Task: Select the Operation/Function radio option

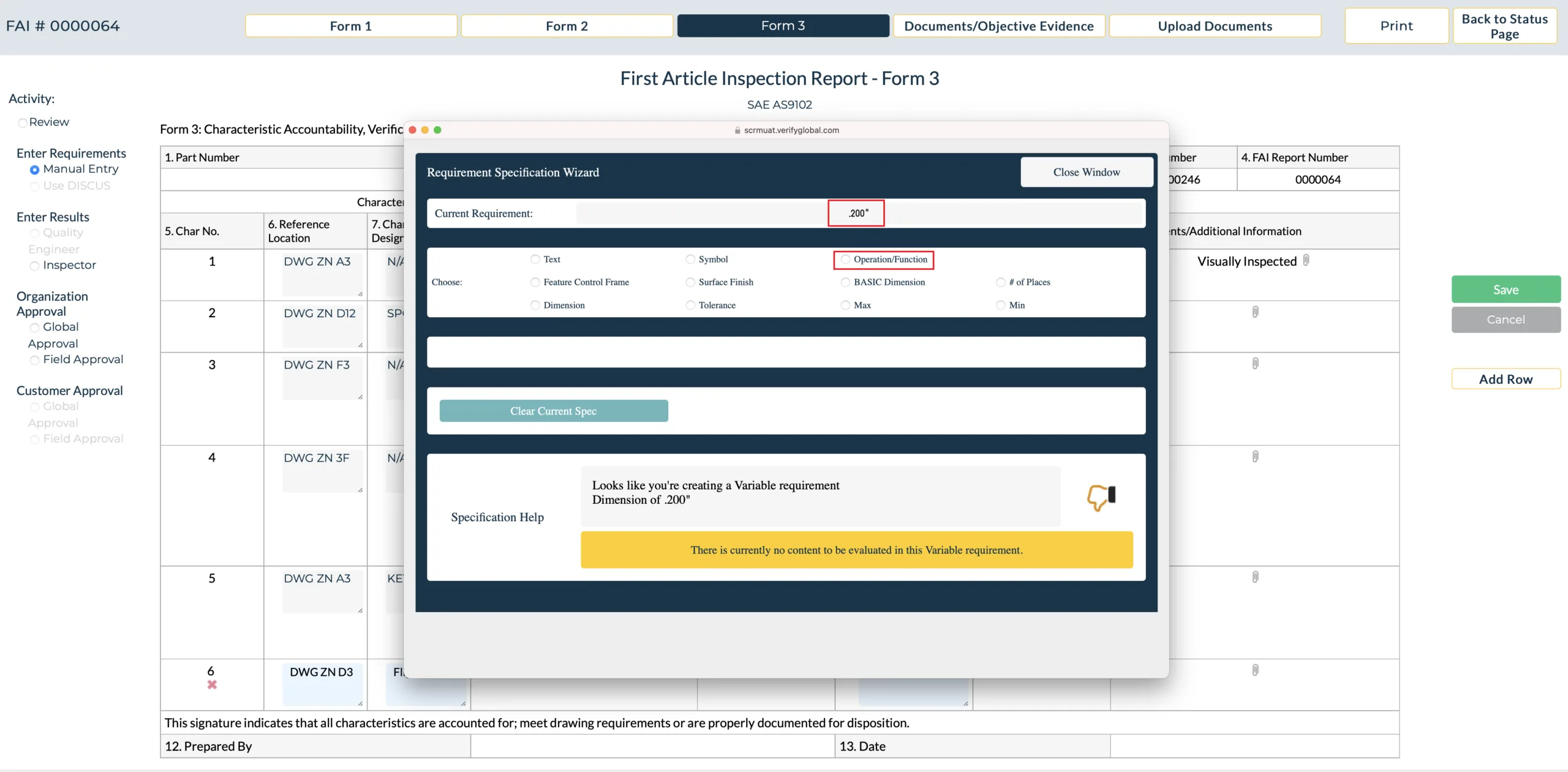Action: pos(845,260)
